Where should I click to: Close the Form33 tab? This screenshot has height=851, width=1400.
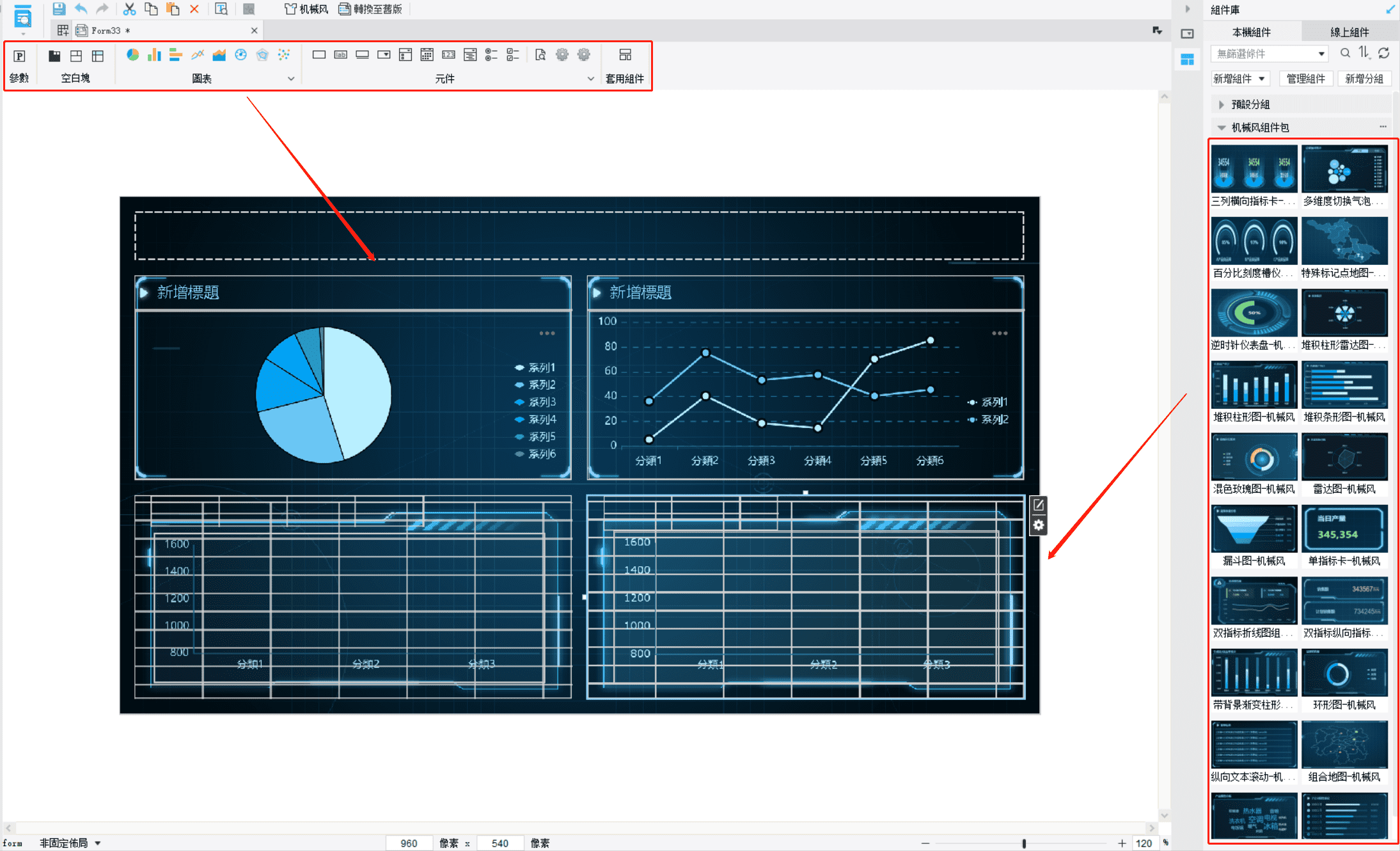click(254, 30)
